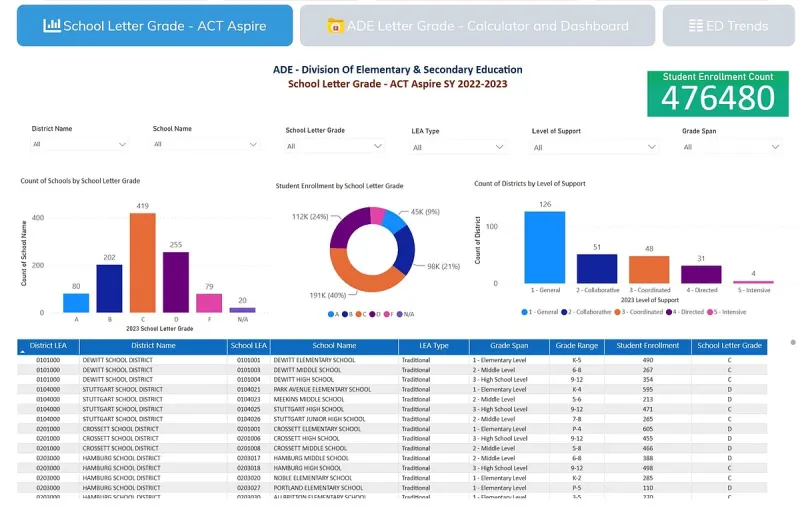Open the ED Trends tab
Screen dimensions: 800x513
[x=729, y=26]
